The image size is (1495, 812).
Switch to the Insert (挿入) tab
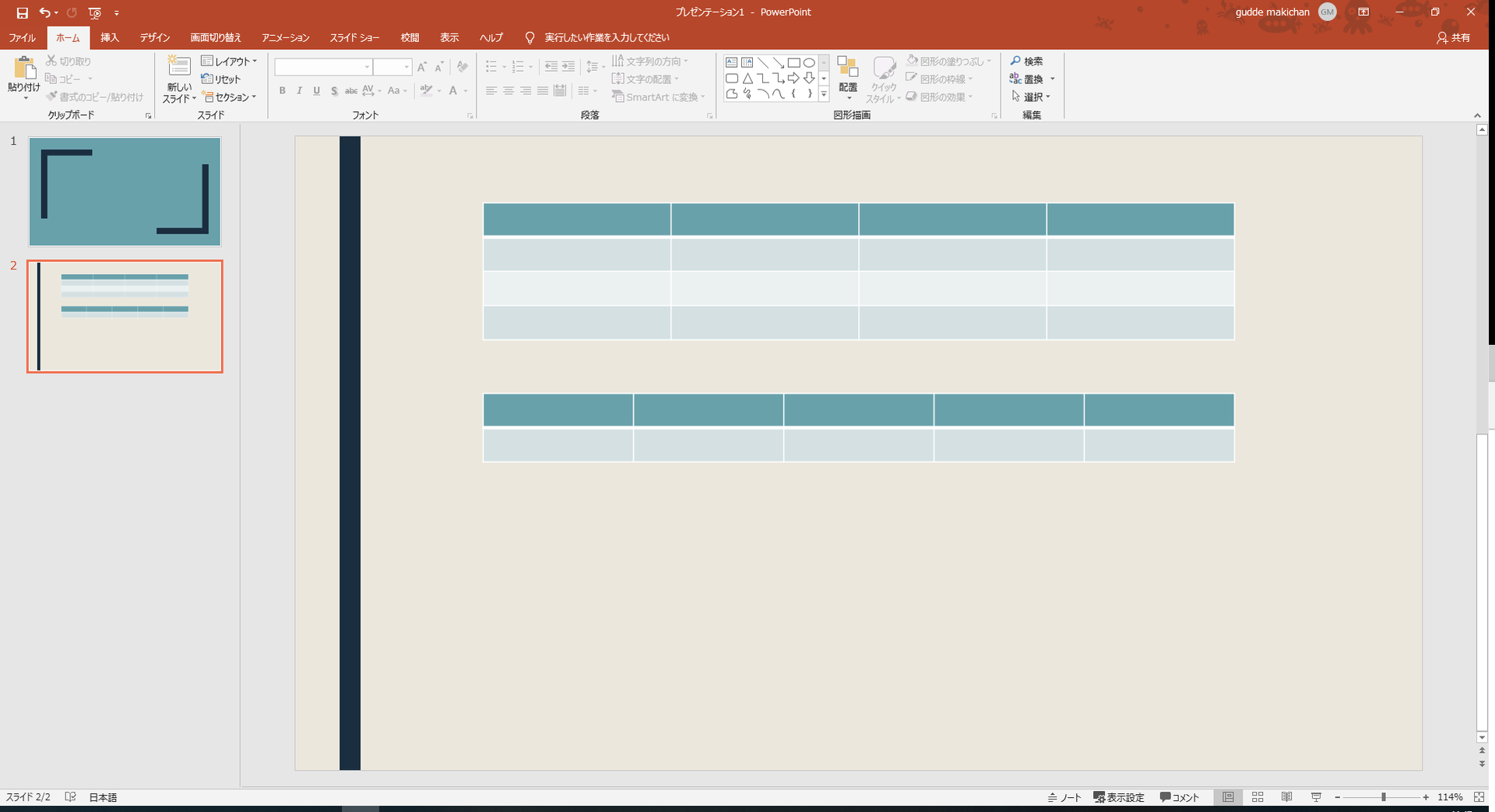(x=110, y=37)
